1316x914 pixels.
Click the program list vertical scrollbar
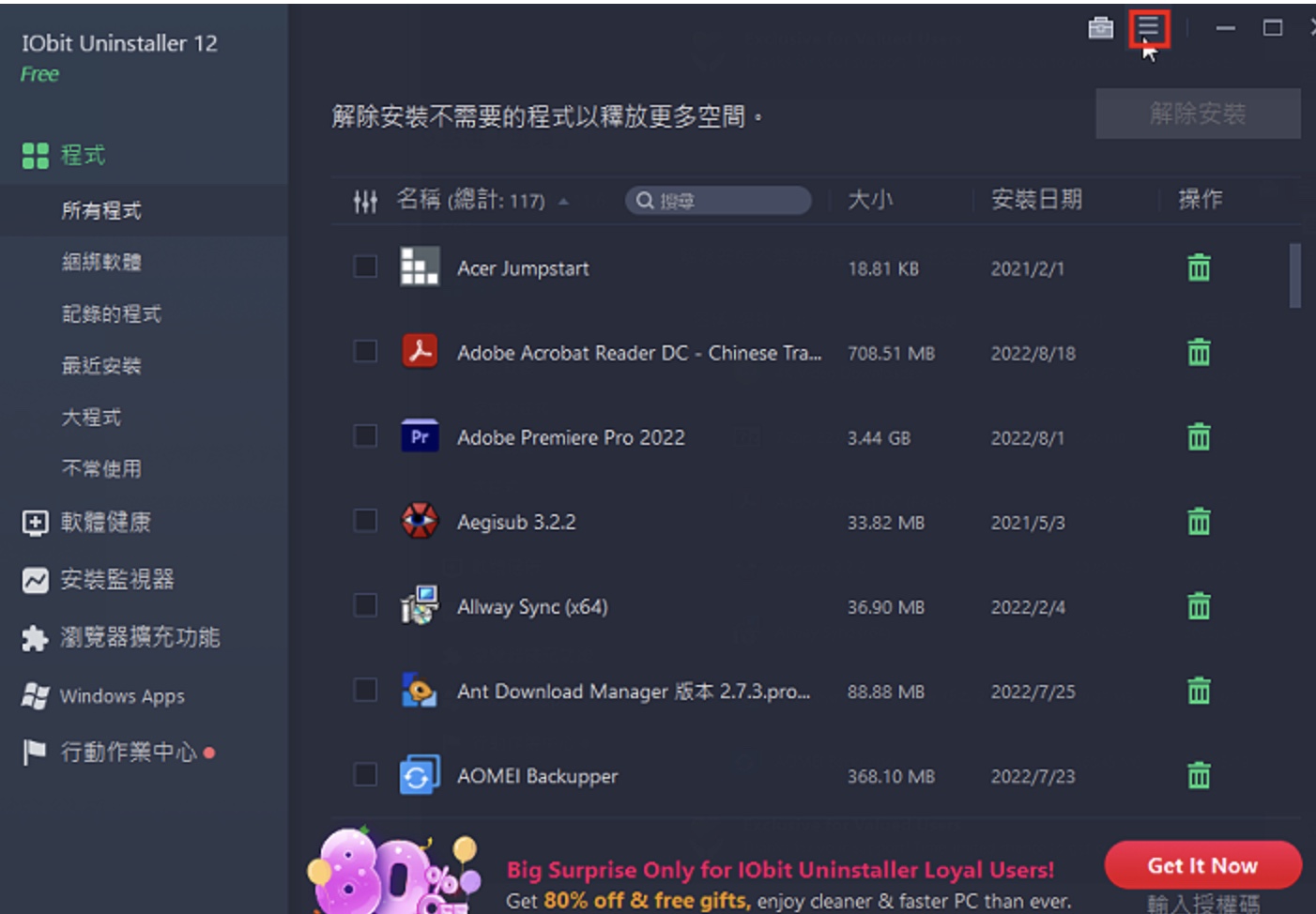click(1295, 276)
